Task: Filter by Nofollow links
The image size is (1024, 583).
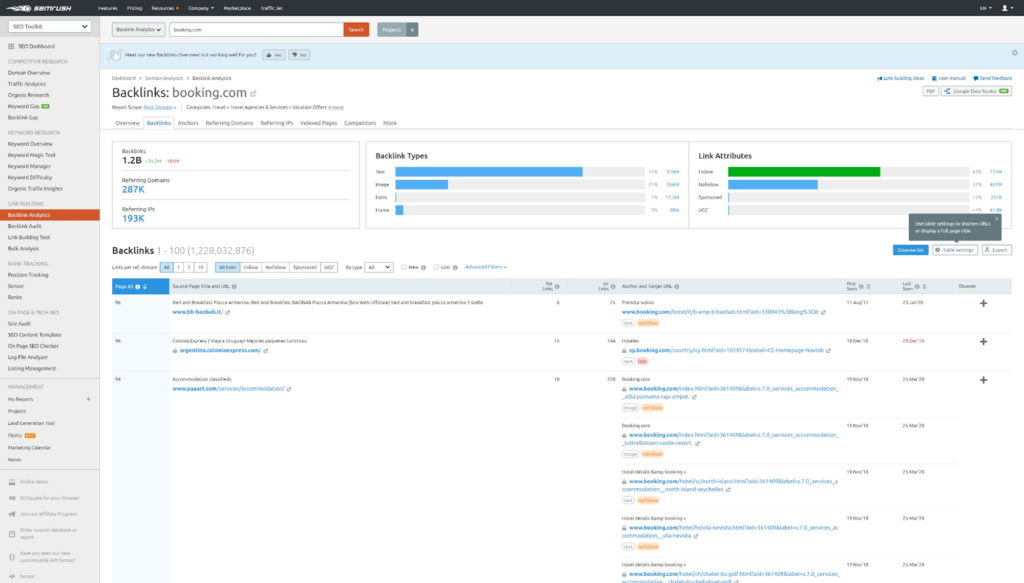Action: tap(276, 267)
